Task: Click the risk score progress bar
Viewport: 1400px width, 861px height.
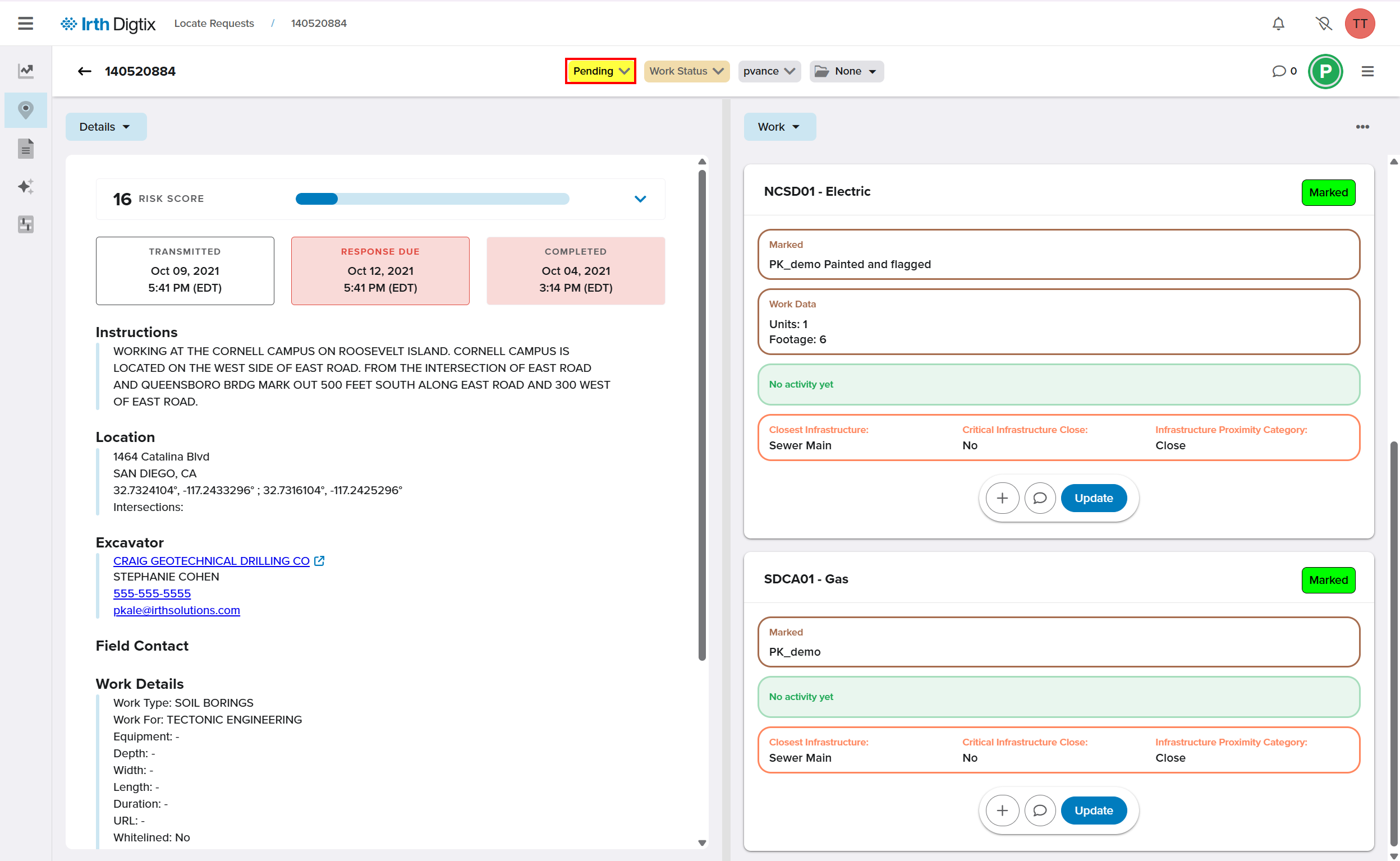Action: (x=432, y=199)
